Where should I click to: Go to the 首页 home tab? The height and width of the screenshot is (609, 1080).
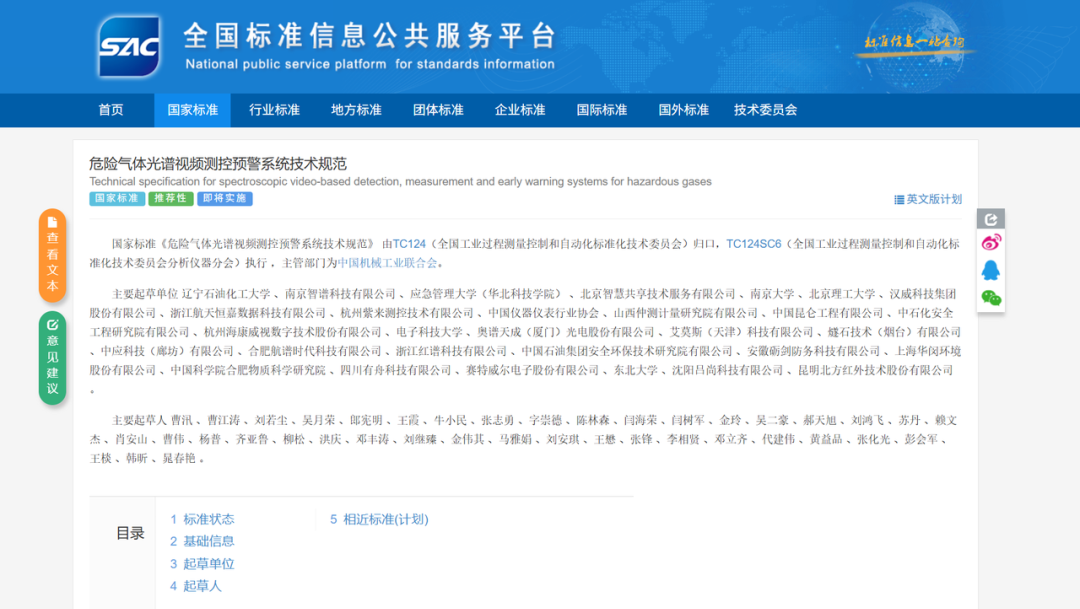(111, 110)
